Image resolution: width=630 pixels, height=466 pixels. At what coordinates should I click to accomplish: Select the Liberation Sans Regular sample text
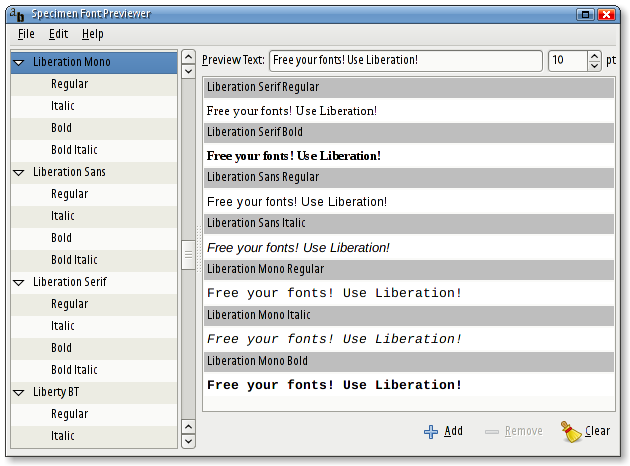tap(297, 202)
